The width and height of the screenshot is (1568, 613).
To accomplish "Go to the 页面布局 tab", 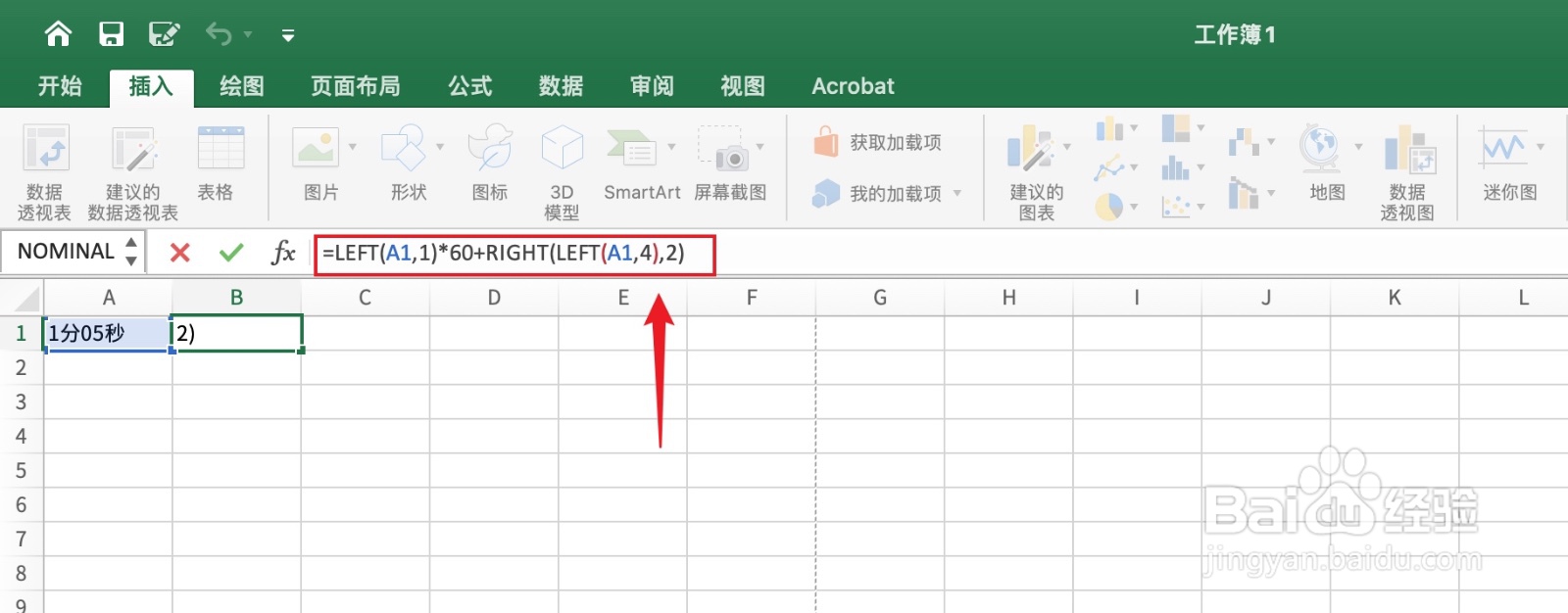I will click(356, 86).
